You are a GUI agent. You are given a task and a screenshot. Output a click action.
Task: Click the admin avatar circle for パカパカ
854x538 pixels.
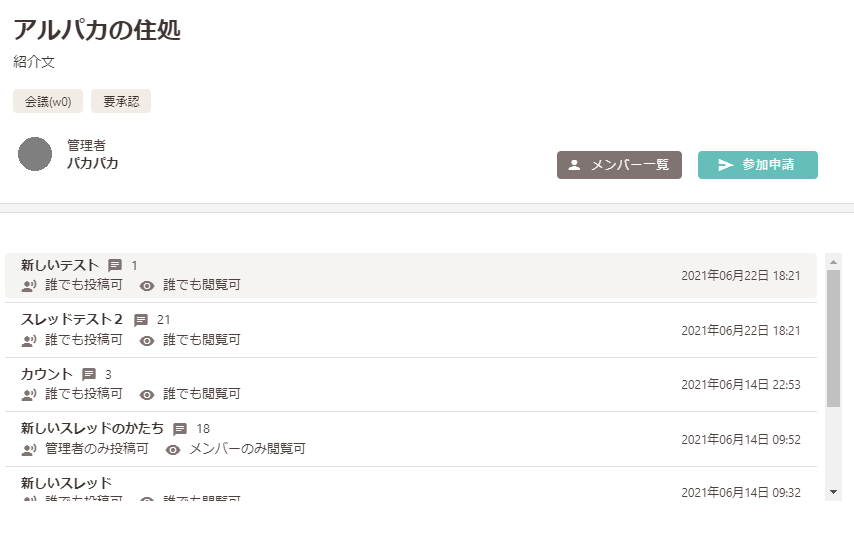tap(35, 154)
